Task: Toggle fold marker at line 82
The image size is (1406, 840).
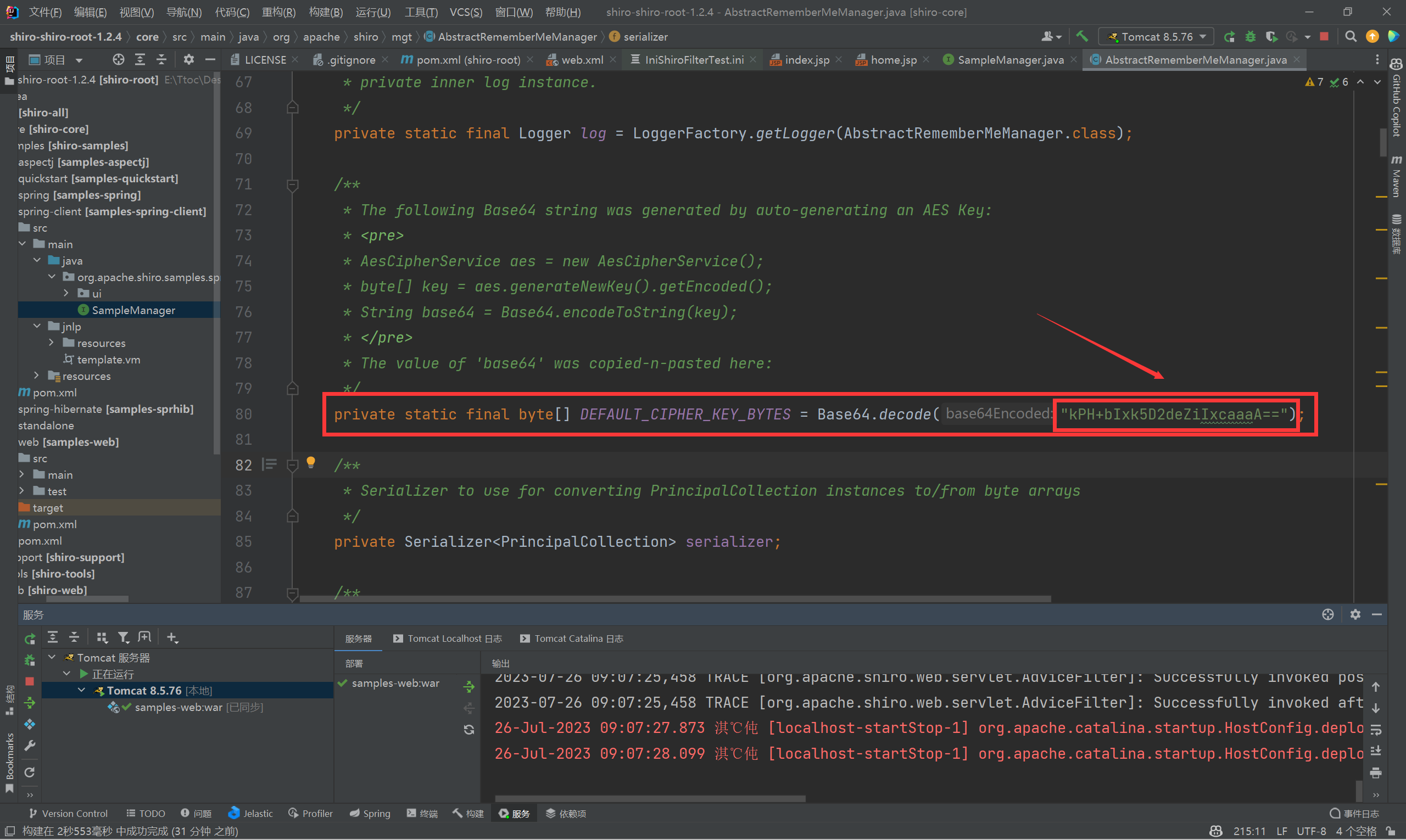Action: 293,465
